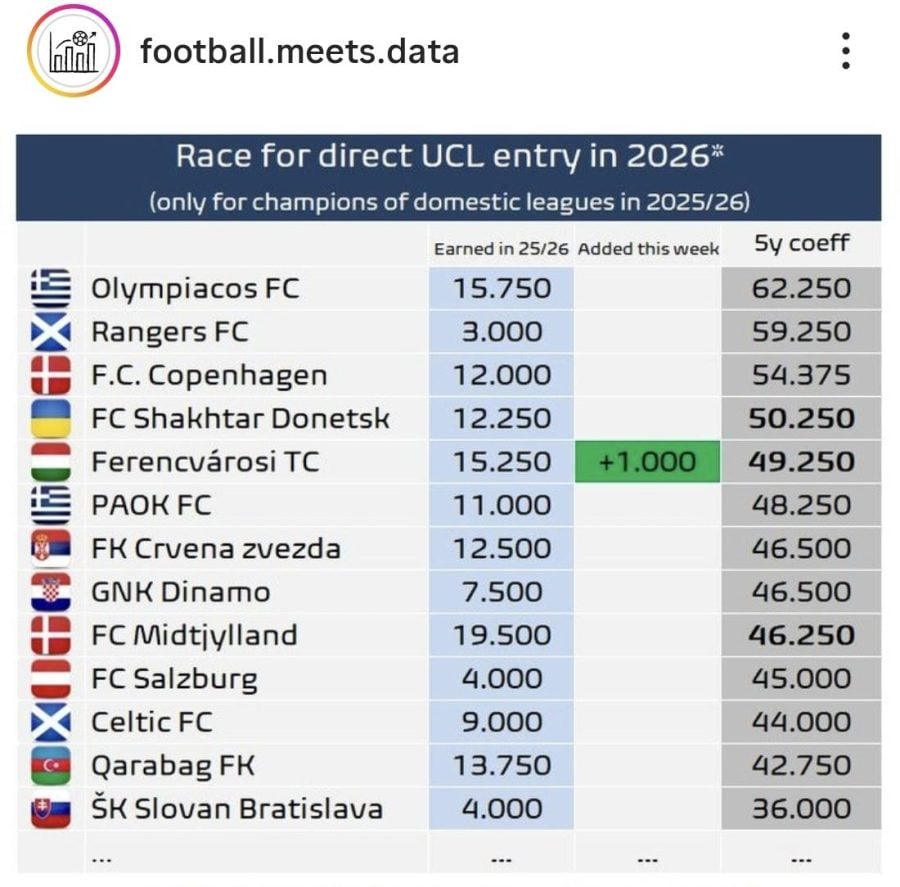Screen dimensions: 900x887
Task: Click the football.meets.data username
Action: coord(299,51)
